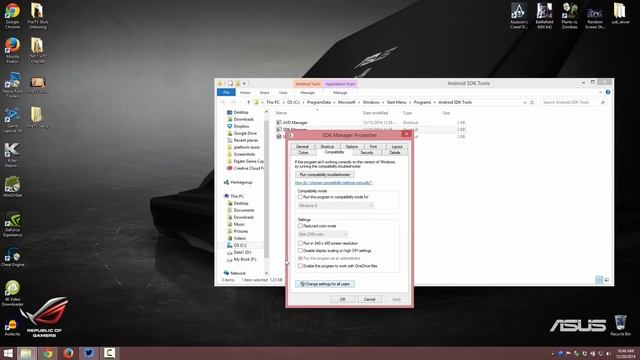
Task: Switch to the Colors tab
Action: 303,153
